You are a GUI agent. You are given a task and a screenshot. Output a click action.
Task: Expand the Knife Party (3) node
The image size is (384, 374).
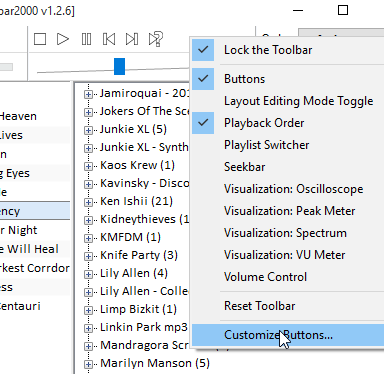tap(88, 256)
